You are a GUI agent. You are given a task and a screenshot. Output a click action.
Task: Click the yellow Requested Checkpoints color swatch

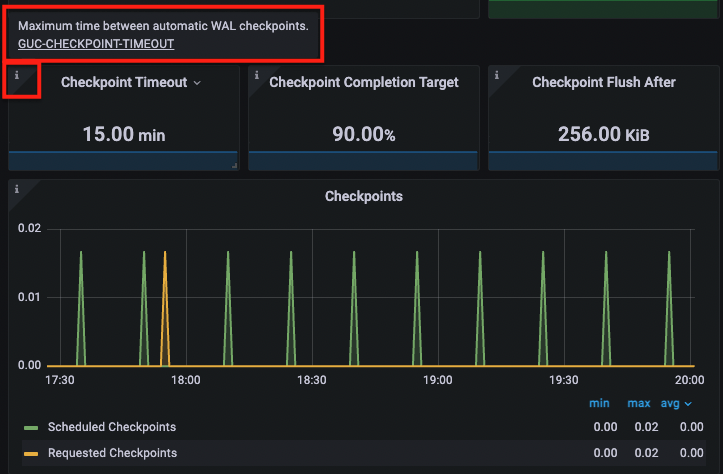pos(32,453)
